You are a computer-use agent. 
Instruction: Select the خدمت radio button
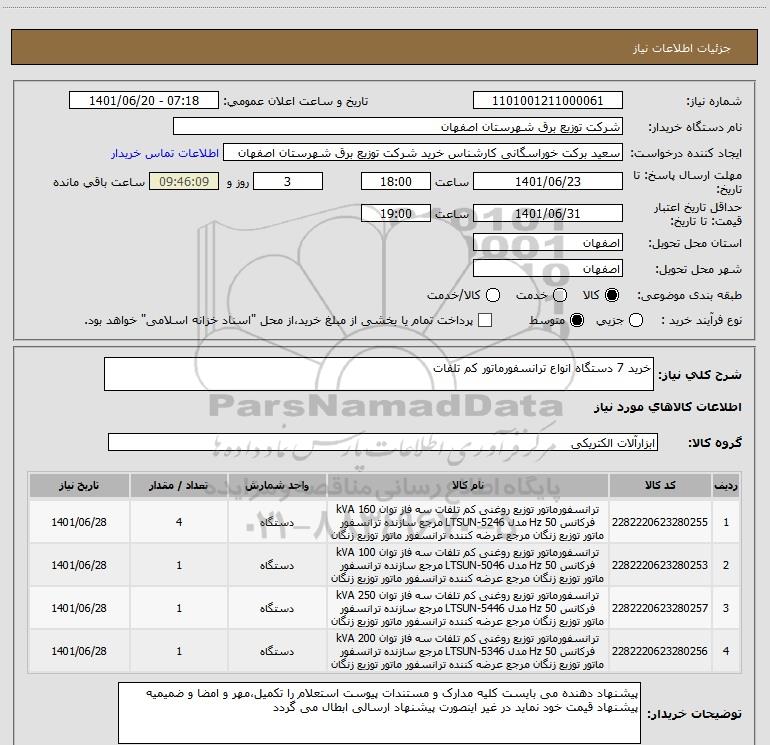coord(560,295)
